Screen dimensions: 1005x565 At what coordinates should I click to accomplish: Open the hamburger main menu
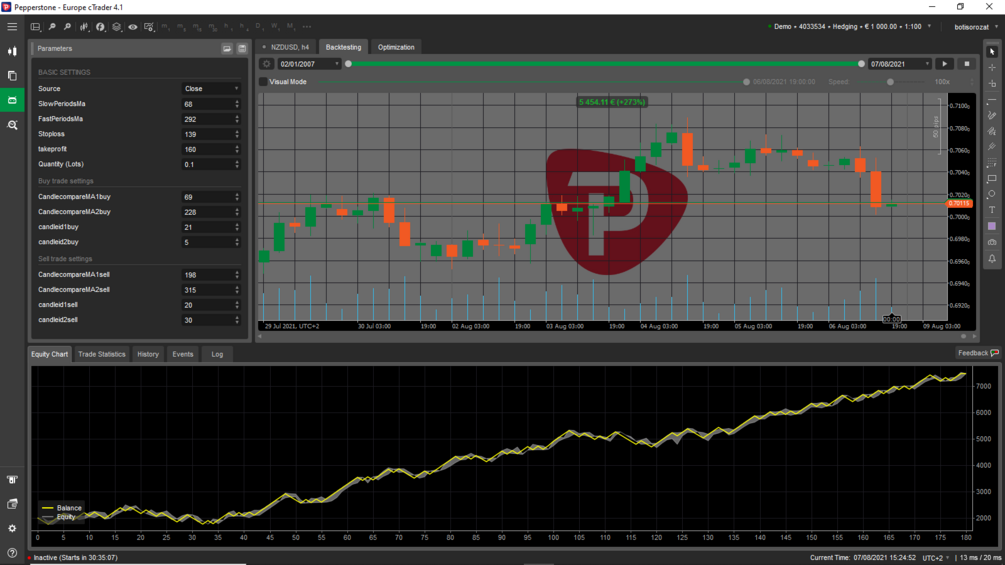tap(12, 27)
